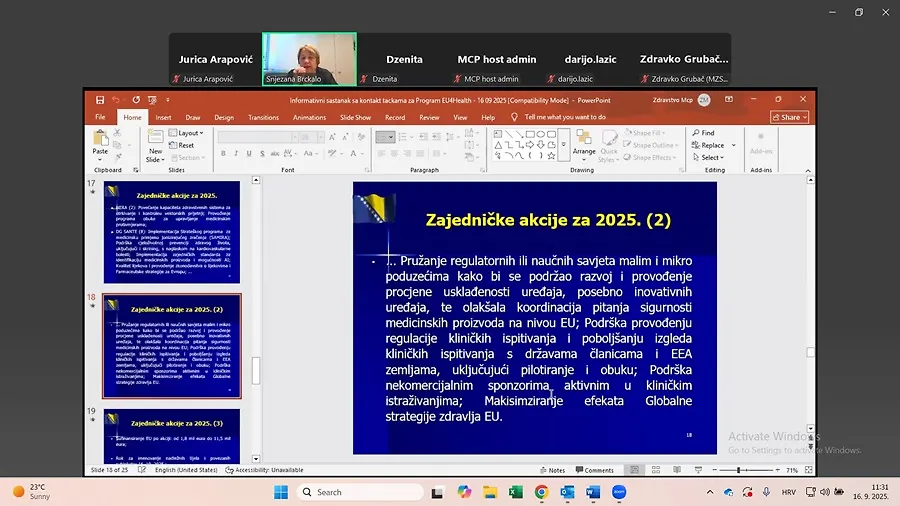Select the Triangle shape in the gallery
This screenshot has width=900, height=506.
(x=498, y=145)
